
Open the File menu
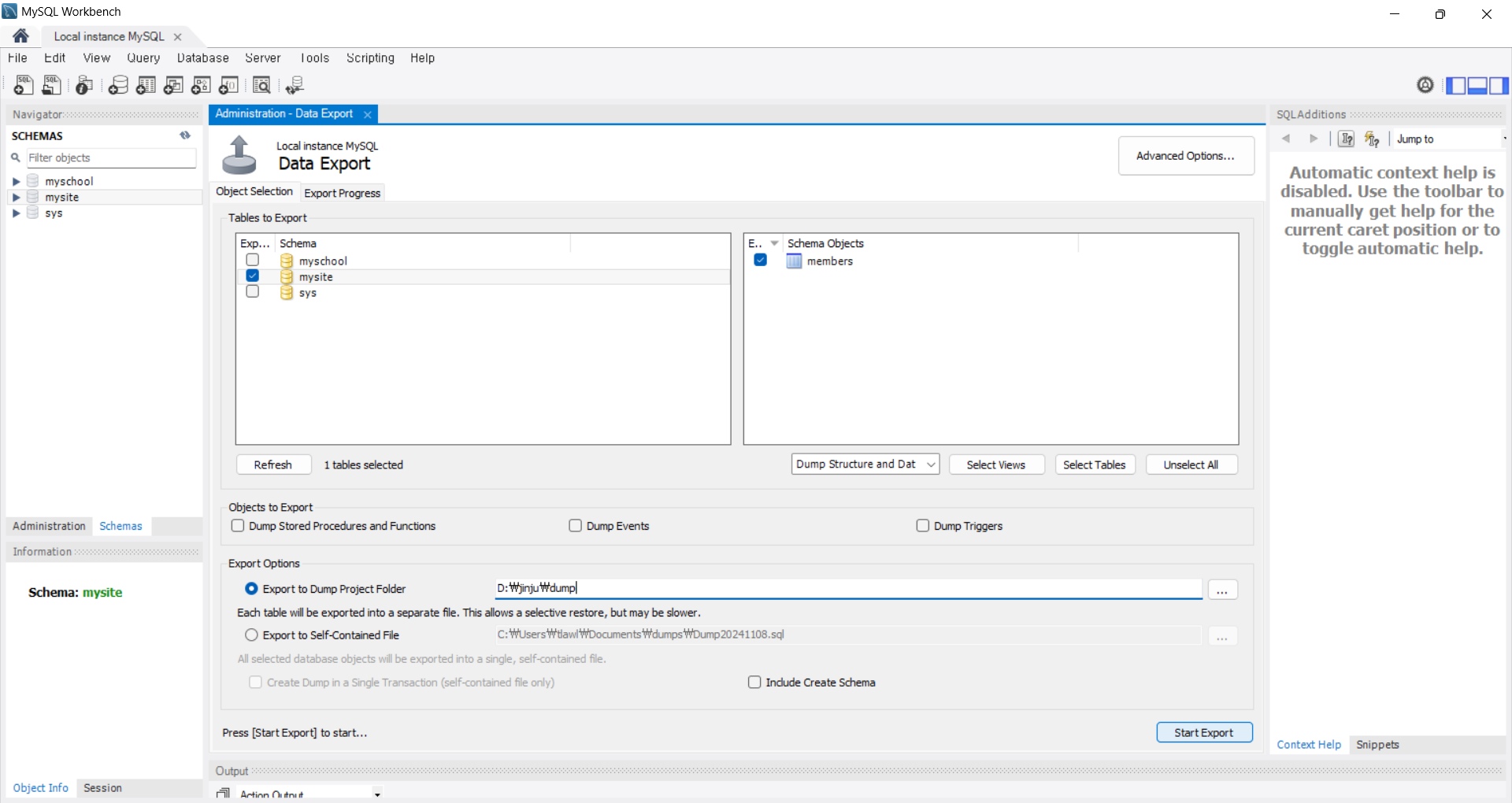[17, 58]
